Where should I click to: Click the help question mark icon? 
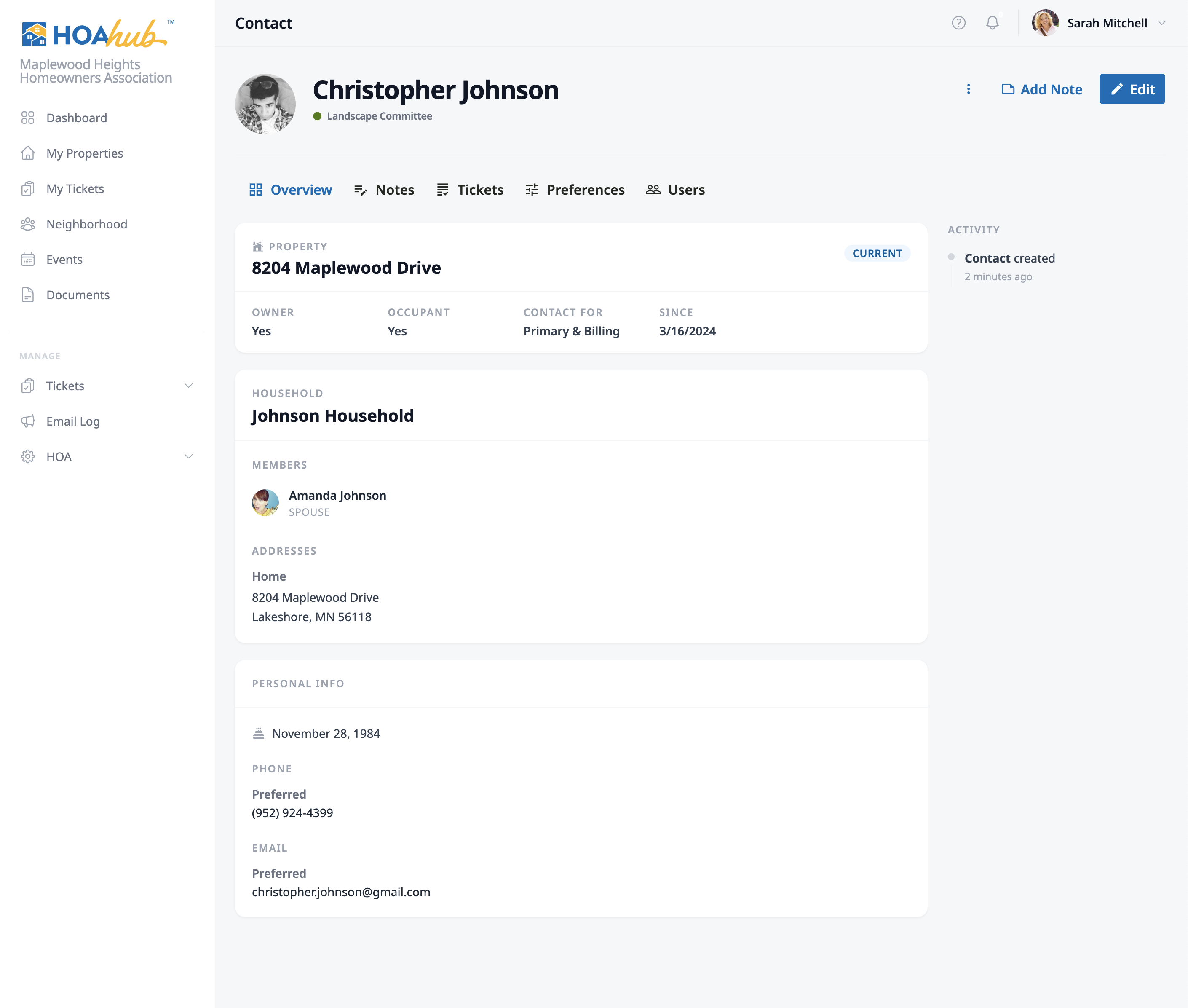958,23
